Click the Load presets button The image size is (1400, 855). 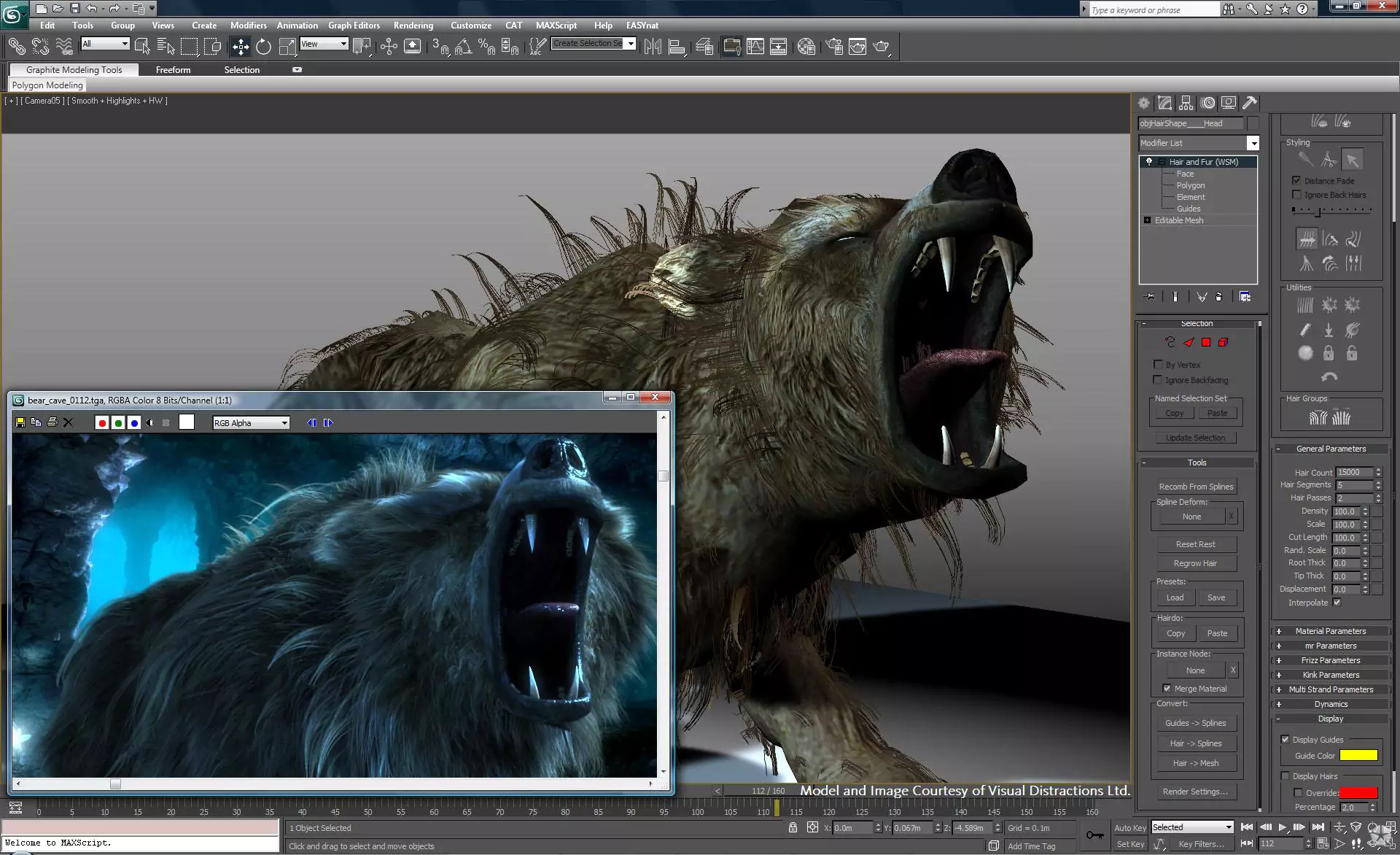(x=1175, y=597)
